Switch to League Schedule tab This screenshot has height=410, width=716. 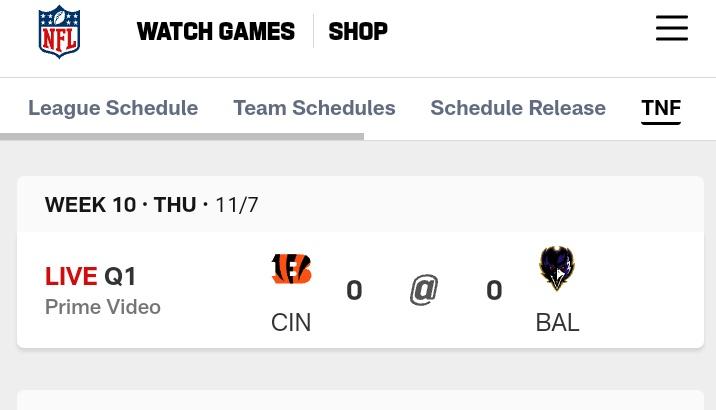(113, 108)
